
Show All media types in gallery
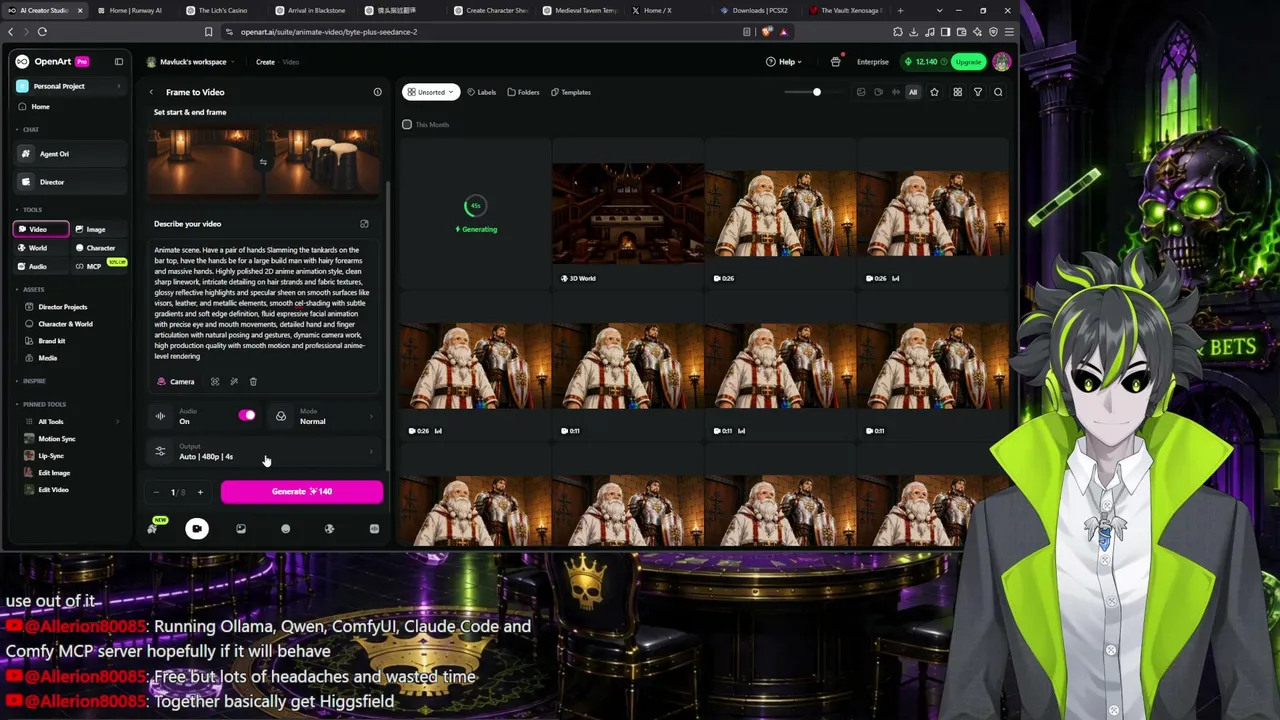(912, 92)
